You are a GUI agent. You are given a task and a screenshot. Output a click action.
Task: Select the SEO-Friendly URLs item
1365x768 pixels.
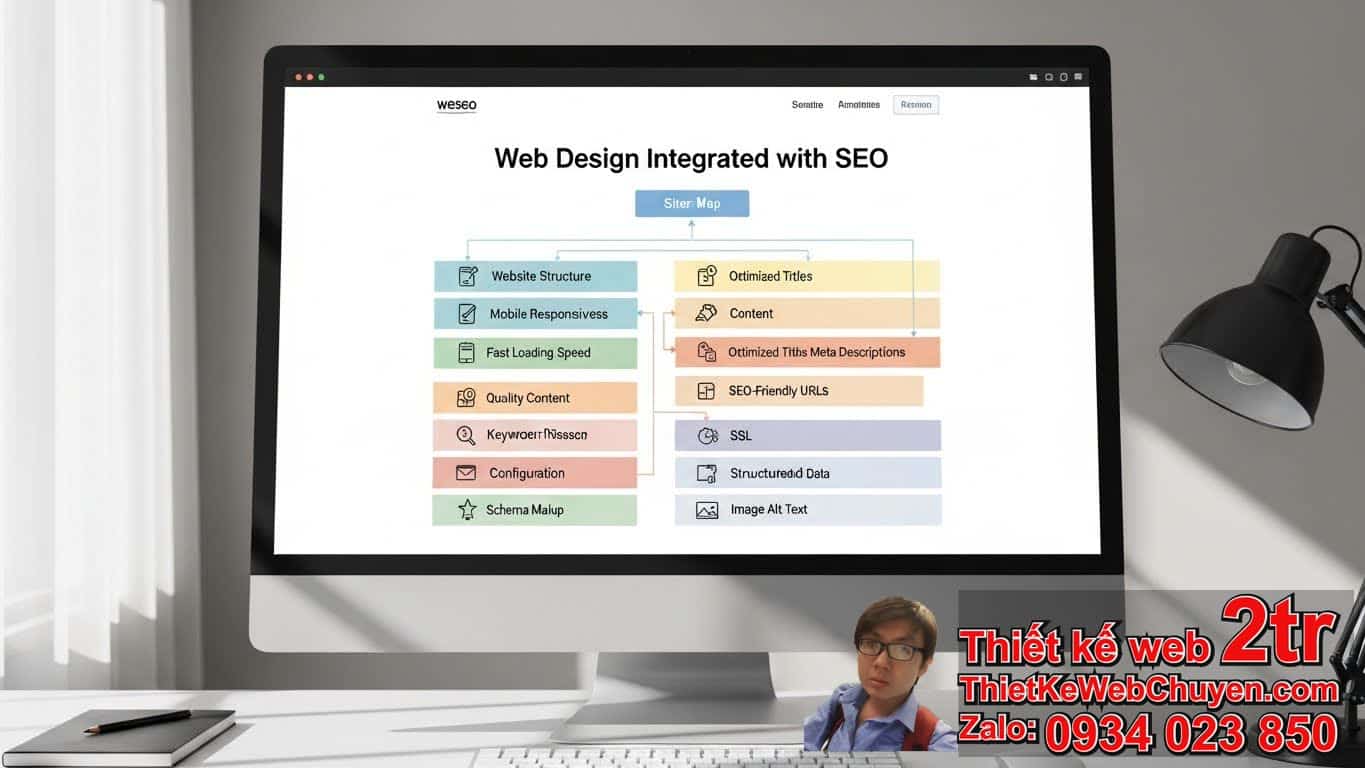(x=798, y=391)
